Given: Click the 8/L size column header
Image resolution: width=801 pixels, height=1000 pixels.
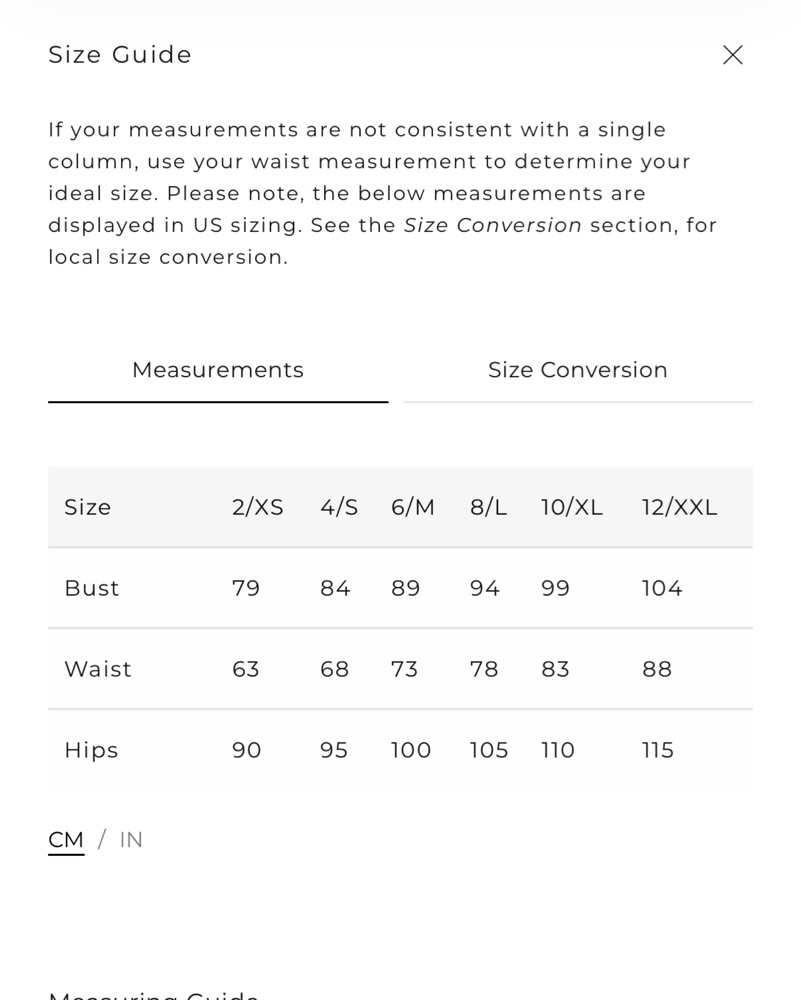Looking at the screenshot, I should coord(489,508).
